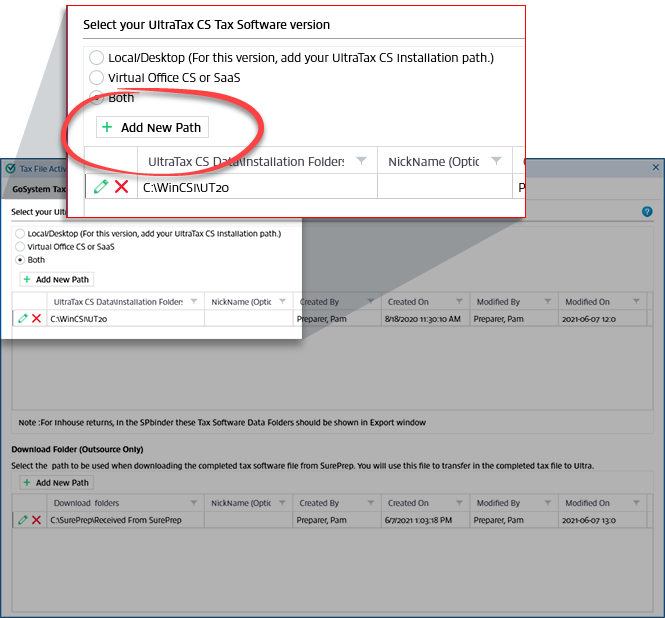Open Modified By filter in Download folders table
This screenshot has height=618, width=665.
[548, 503]
